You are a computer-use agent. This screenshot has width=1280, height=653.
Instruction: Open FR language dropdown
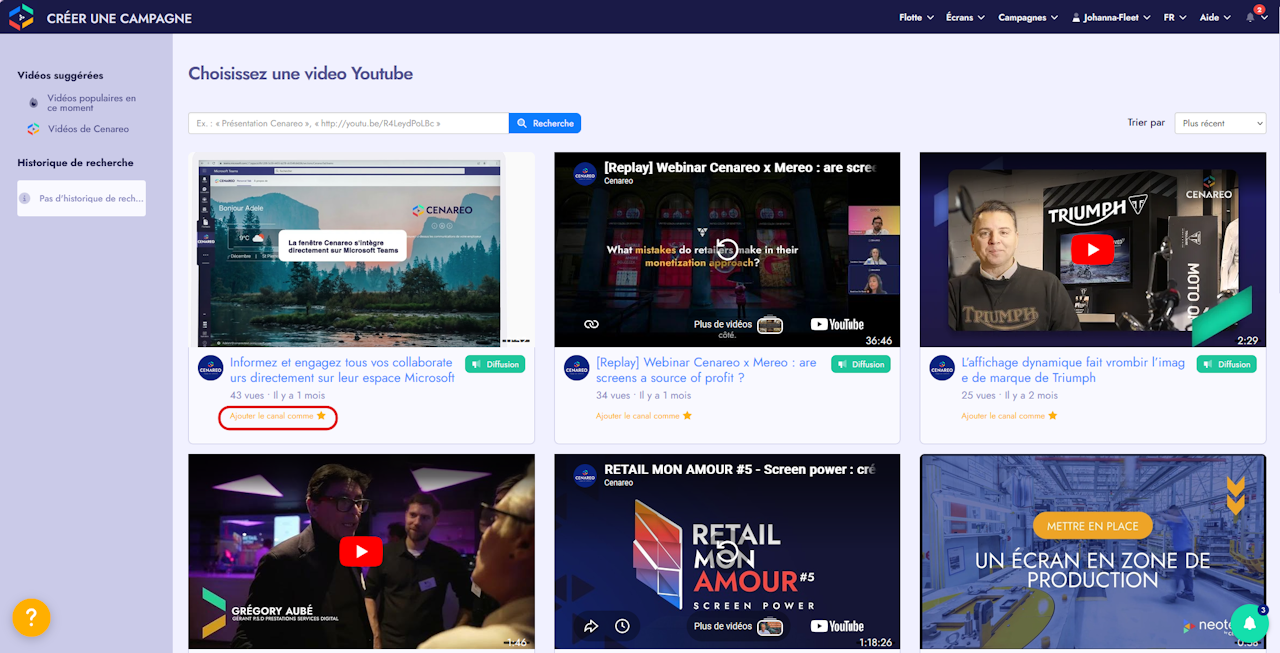point(1175,17)
